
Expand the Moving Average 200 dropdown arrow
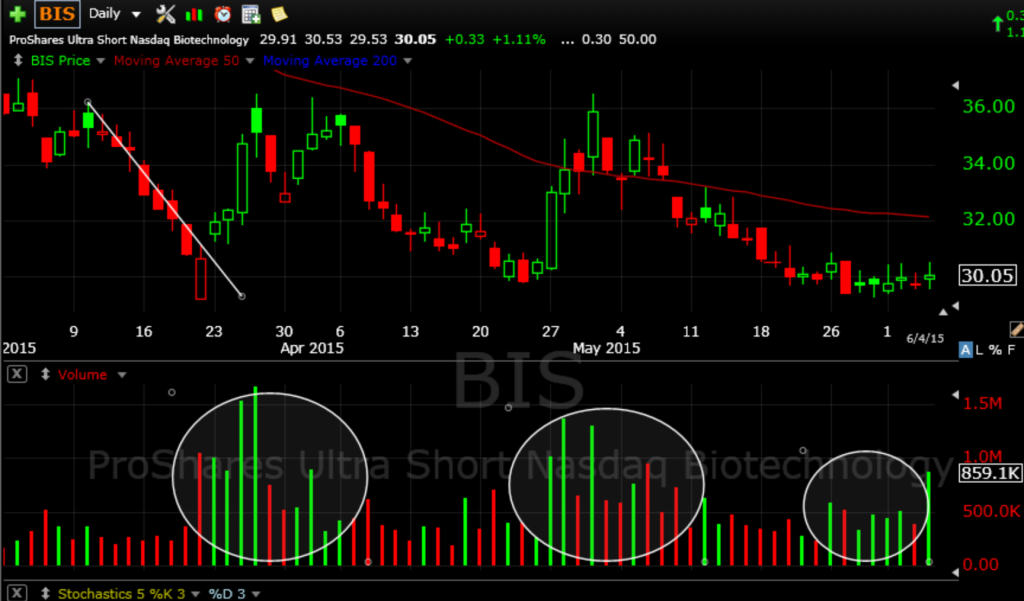pyautogui.click(x=408, y=61)
